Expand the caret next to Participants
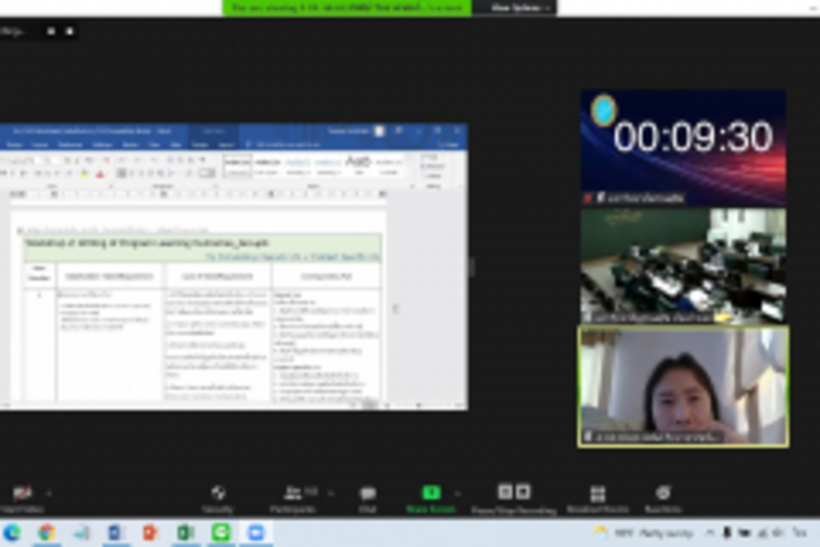Screen dimensions: 820x547 pos(331,493)
